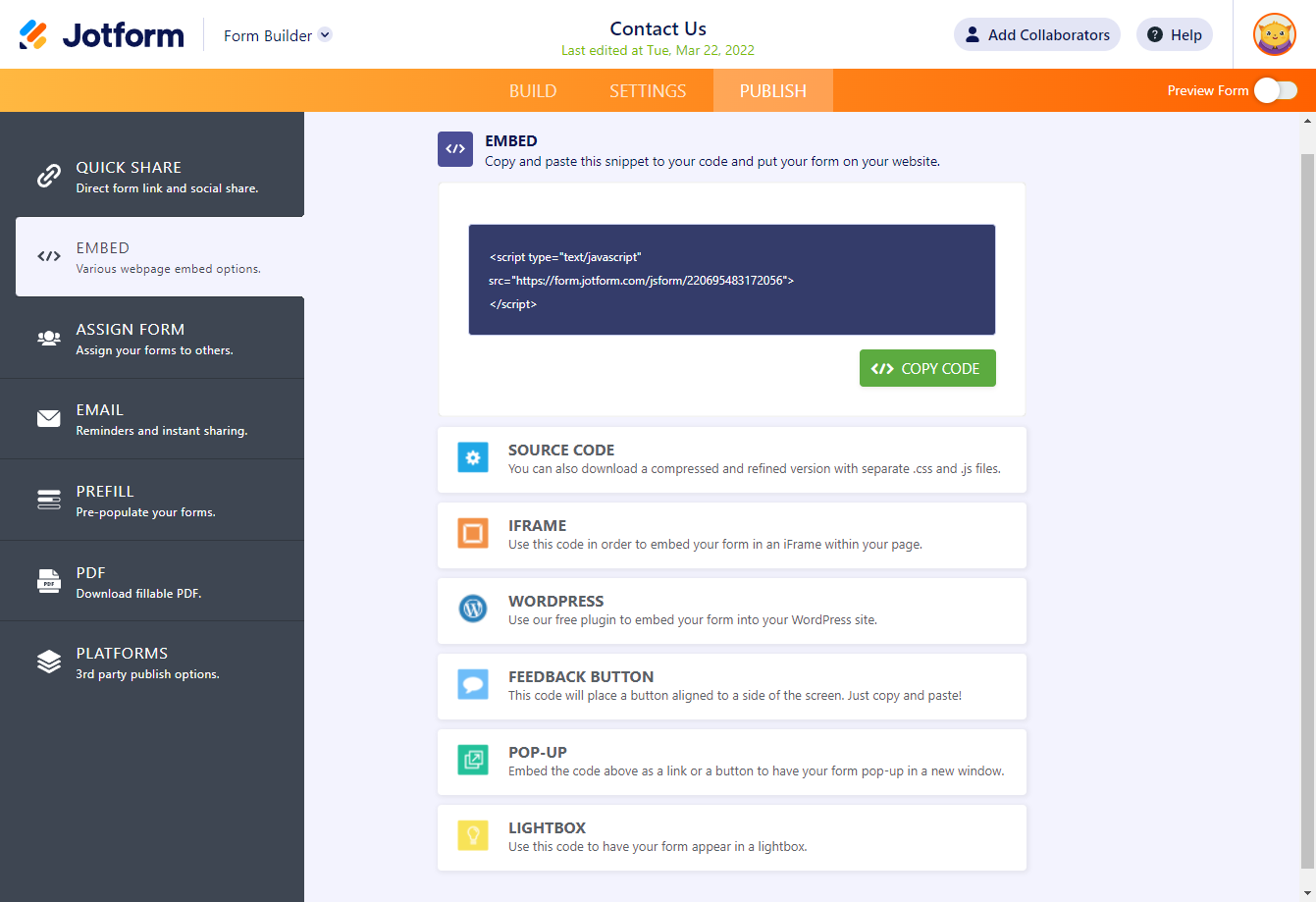Expand the WordPress embed option

(732, 610)
